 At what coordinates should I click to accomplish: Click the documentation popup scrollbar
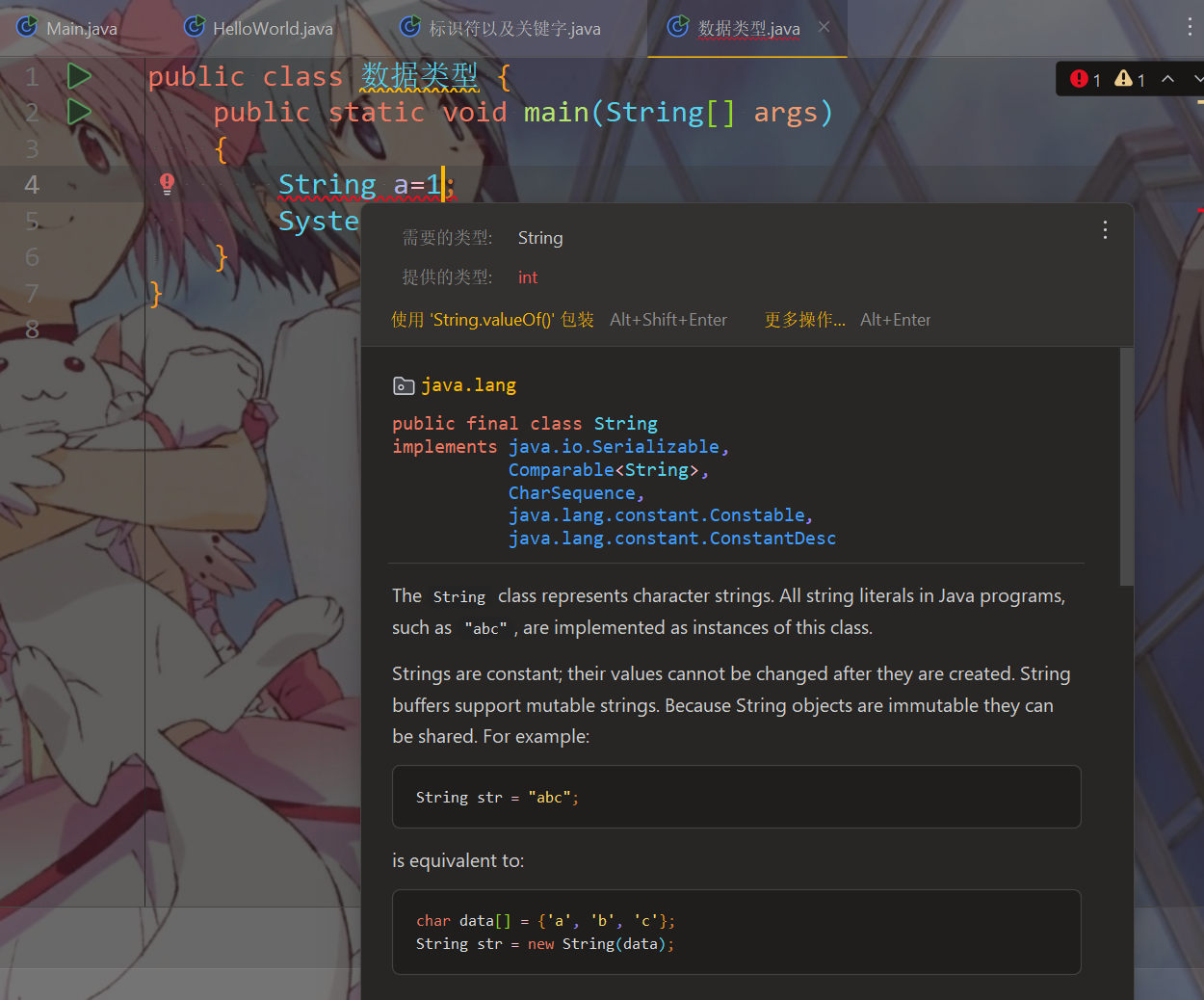pos(1127,467)
